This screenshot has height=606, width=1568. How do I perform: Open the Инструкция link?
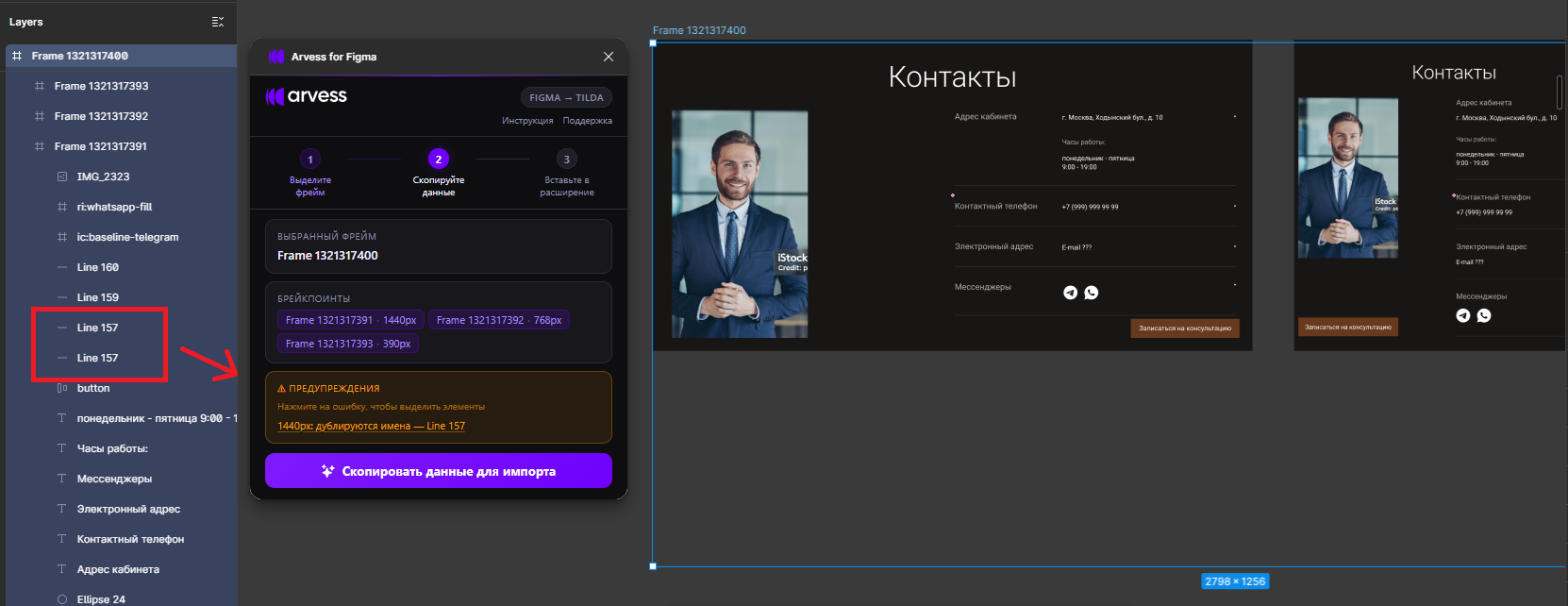527,121
